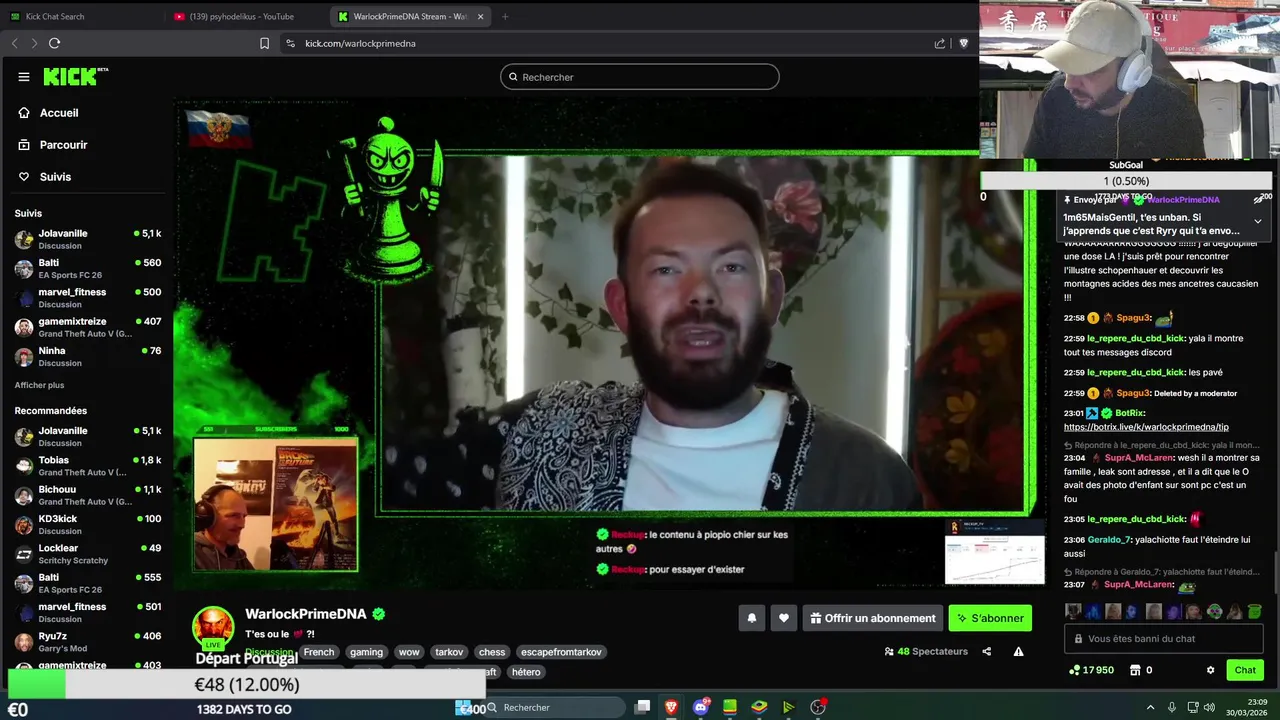Open recommended channel Ryu7z
Viewport: 1280px width, 720px height.
tap(87, 641)
